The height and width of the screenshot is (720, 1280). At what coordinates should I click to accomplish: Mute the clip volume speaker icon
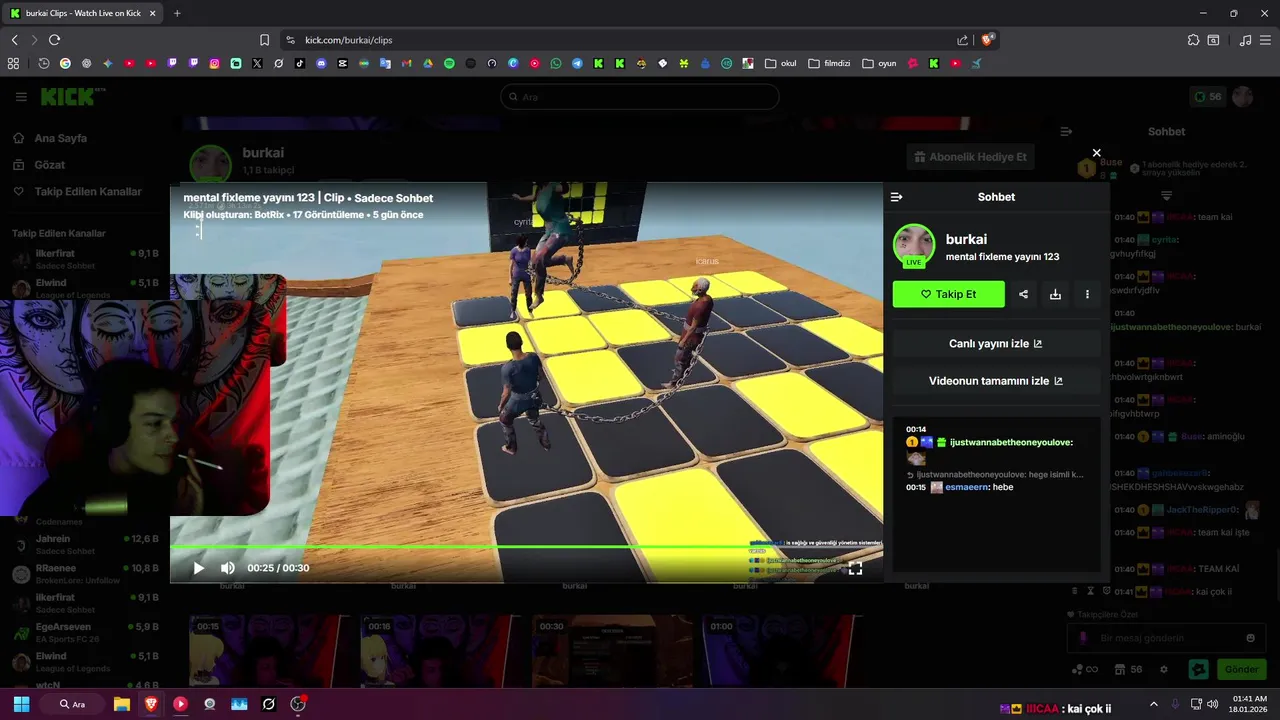(228, 568)
